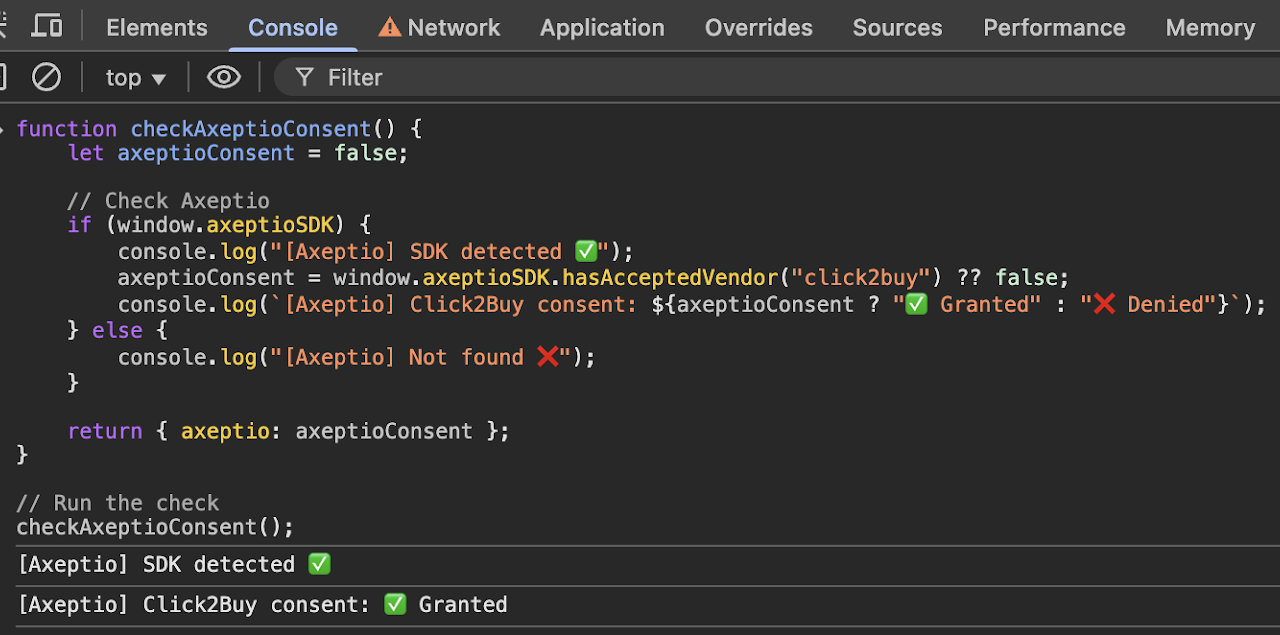The image size is (1280, 635).
Task: Select the 'Click2Buy consent: Granted' log output
Action: (263, 605)
